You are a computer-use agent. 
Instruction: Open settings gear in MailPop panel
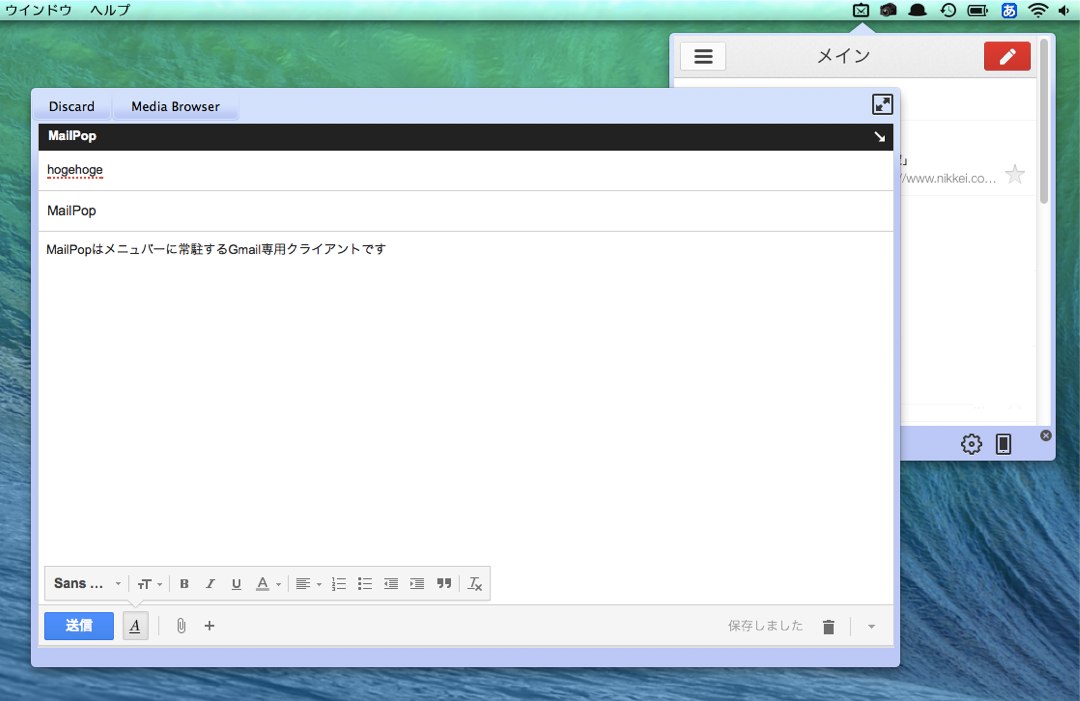pos(971,444)
